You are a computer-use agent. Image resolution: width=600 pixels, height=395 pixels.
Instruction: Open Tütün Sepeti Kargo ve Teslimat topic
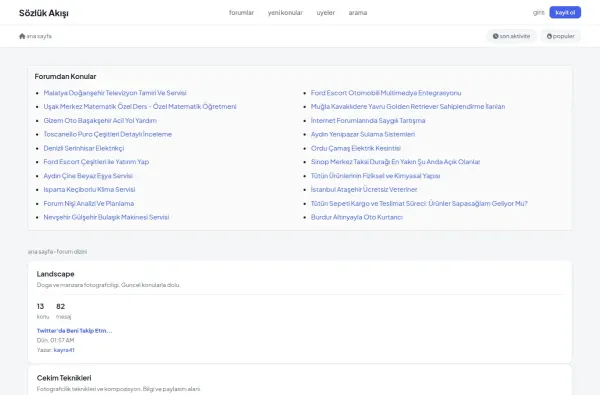(x=419, y=203)
